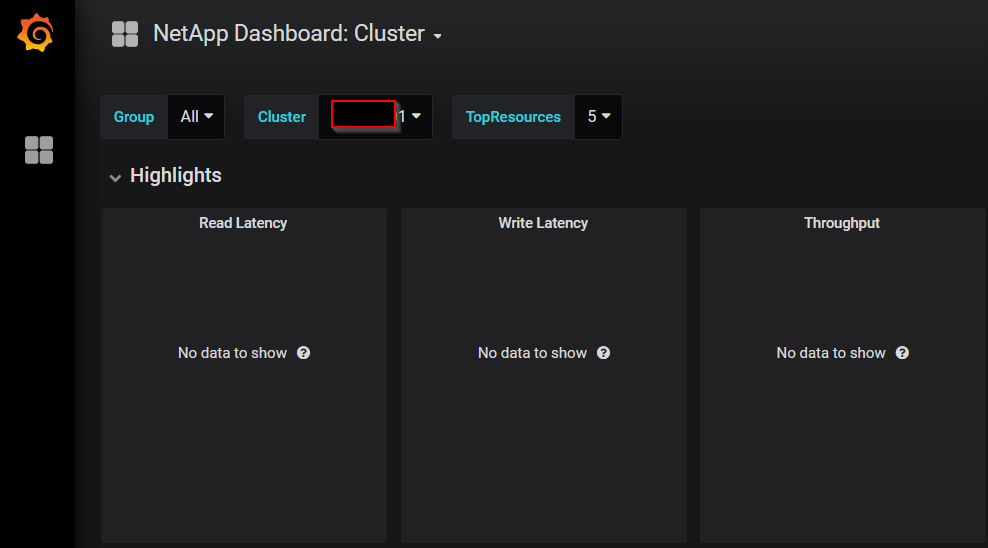Viewport: 988px width, 548px height.
Task: Click the help icon in Write Latency panel
Action: [x=604, y=353]
